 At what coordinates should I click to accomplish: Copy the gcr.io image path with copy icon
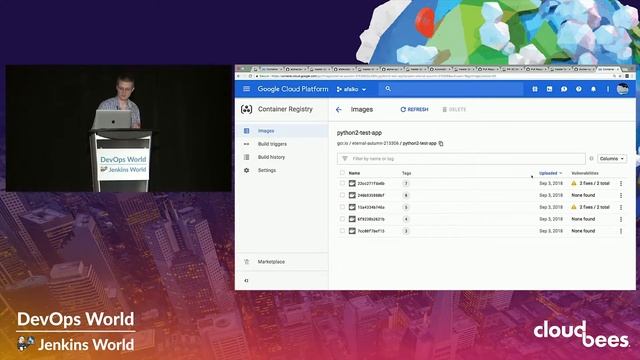click(441, 144)
